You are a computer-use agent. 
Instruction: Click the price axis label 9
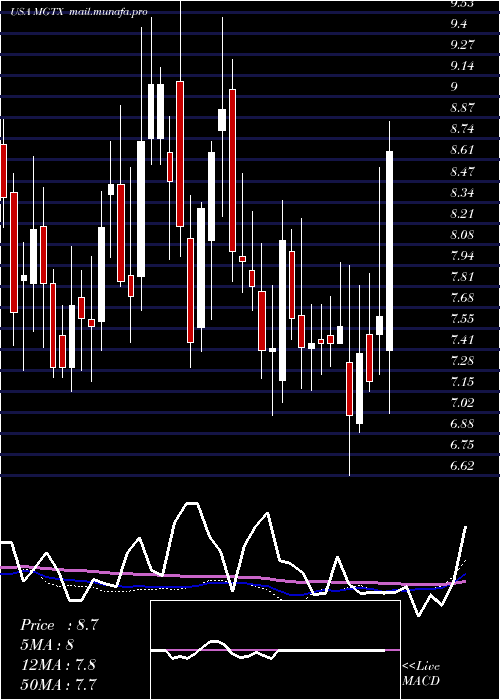[x=454, y=87]
